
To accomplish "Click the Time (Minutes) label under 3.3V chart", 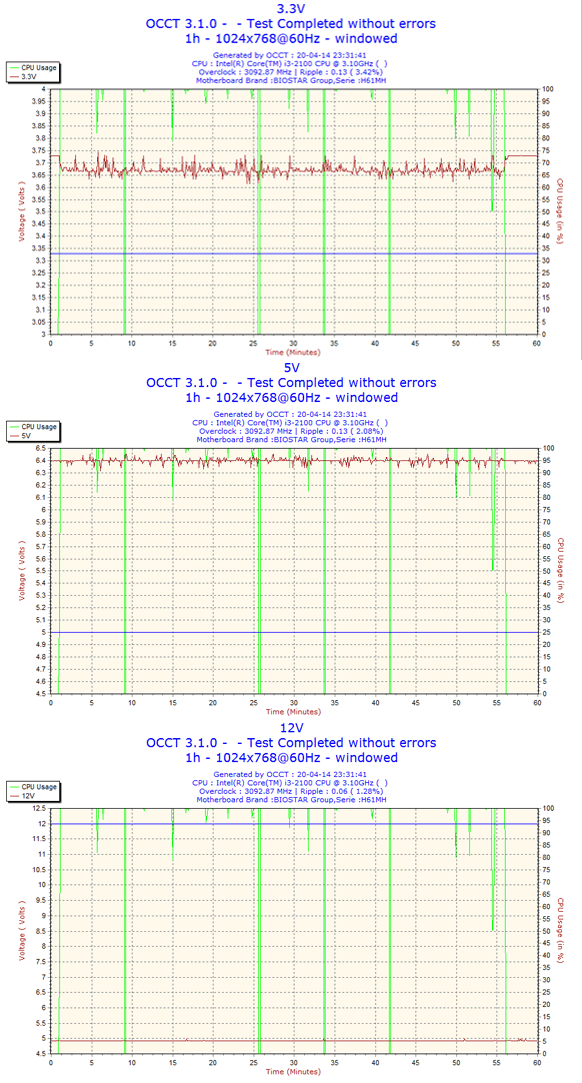I will click(x=293, y=352).
